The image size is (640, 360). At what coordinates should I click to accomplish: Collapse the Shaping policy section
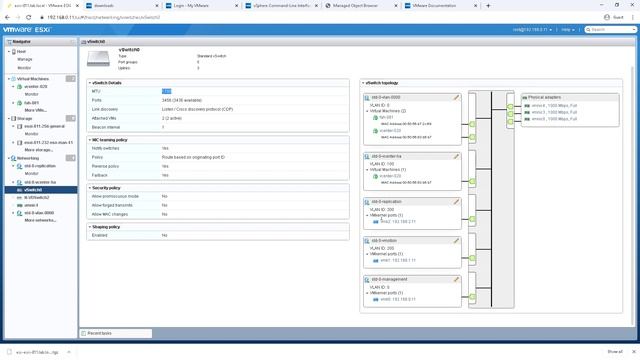90,227
